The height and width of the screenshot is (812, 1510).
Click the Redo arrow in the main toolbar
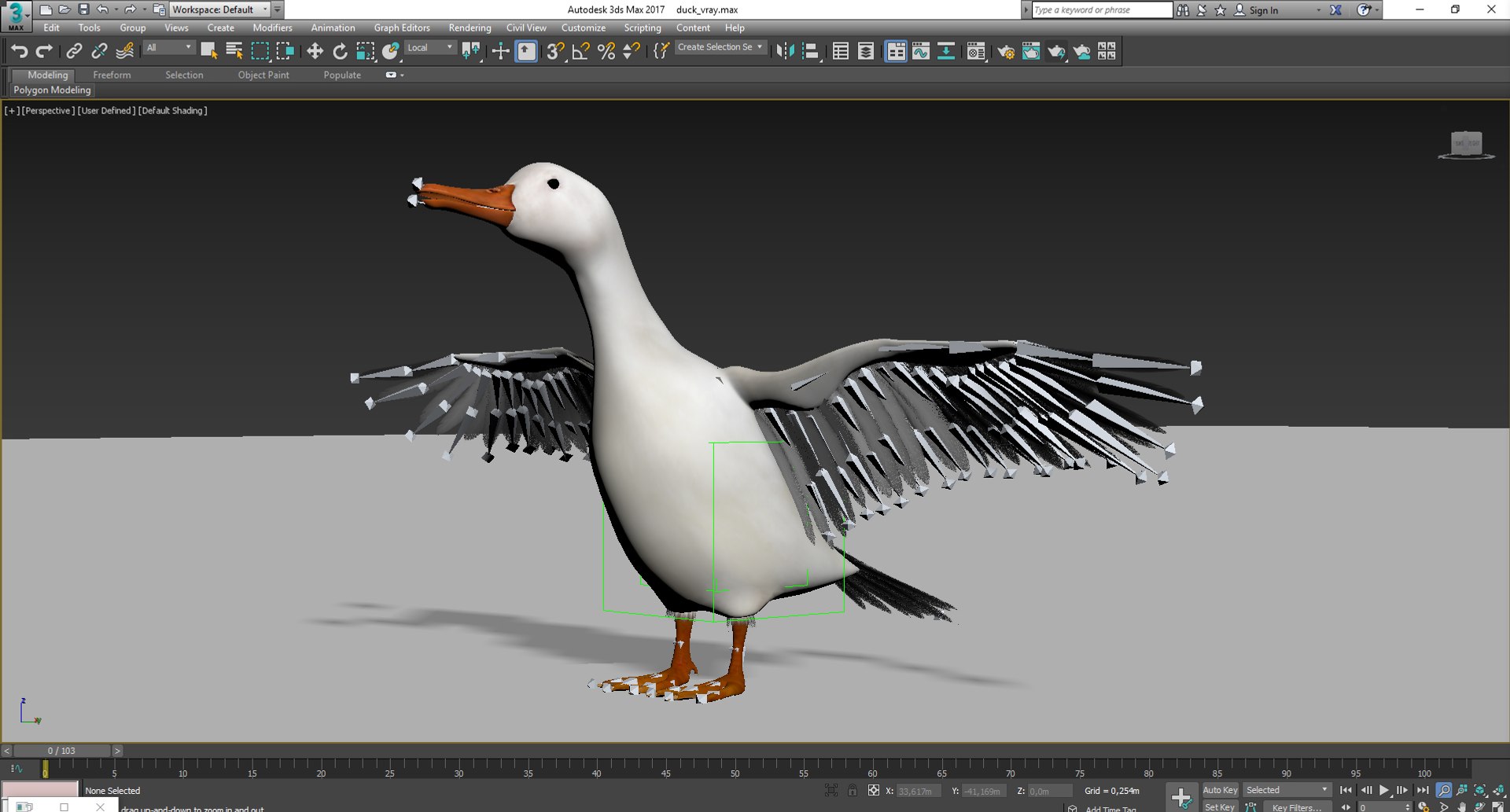coord(45,51)
